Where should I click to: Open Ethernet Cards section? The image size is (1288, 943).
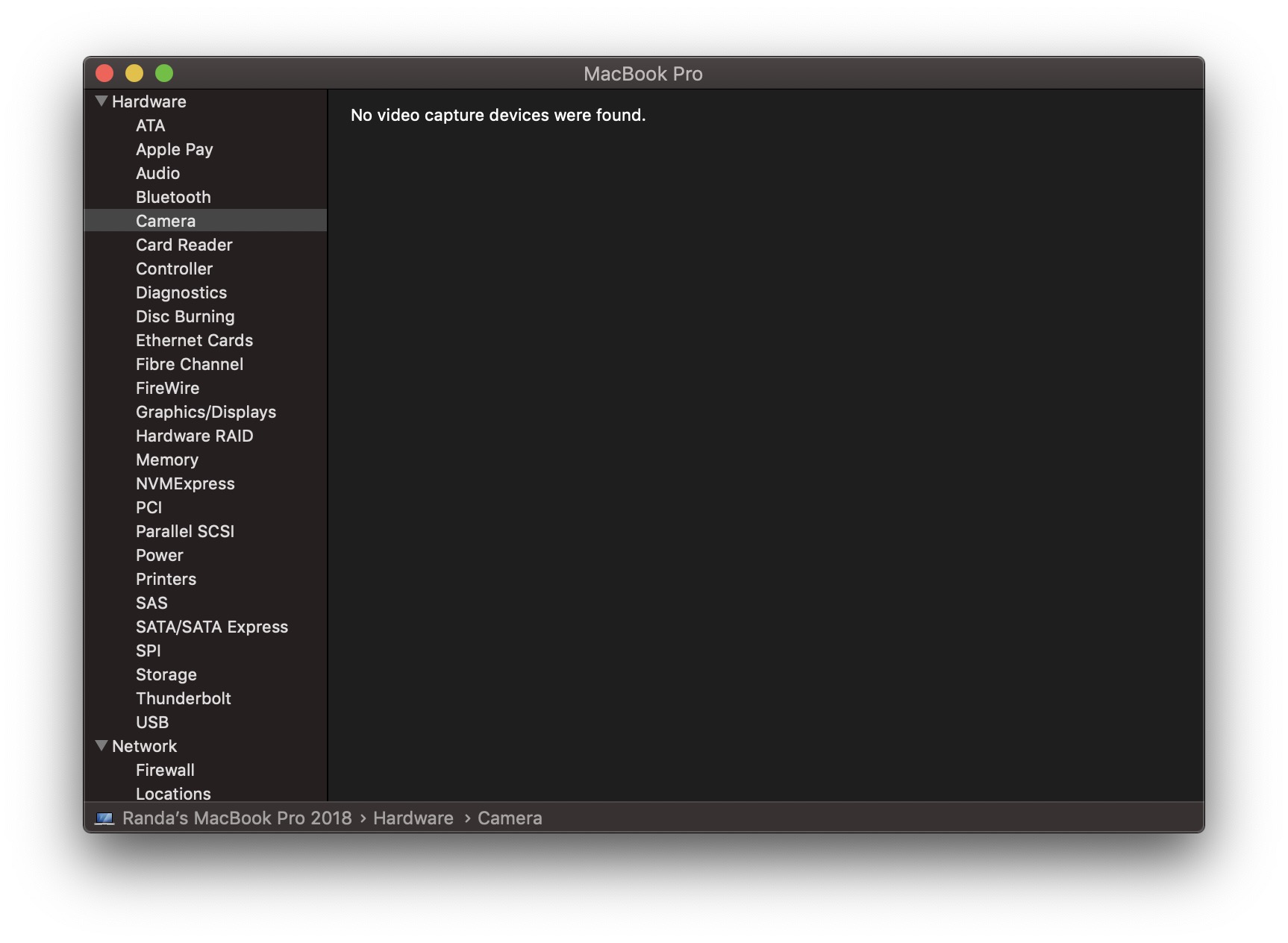click(195, 340)
